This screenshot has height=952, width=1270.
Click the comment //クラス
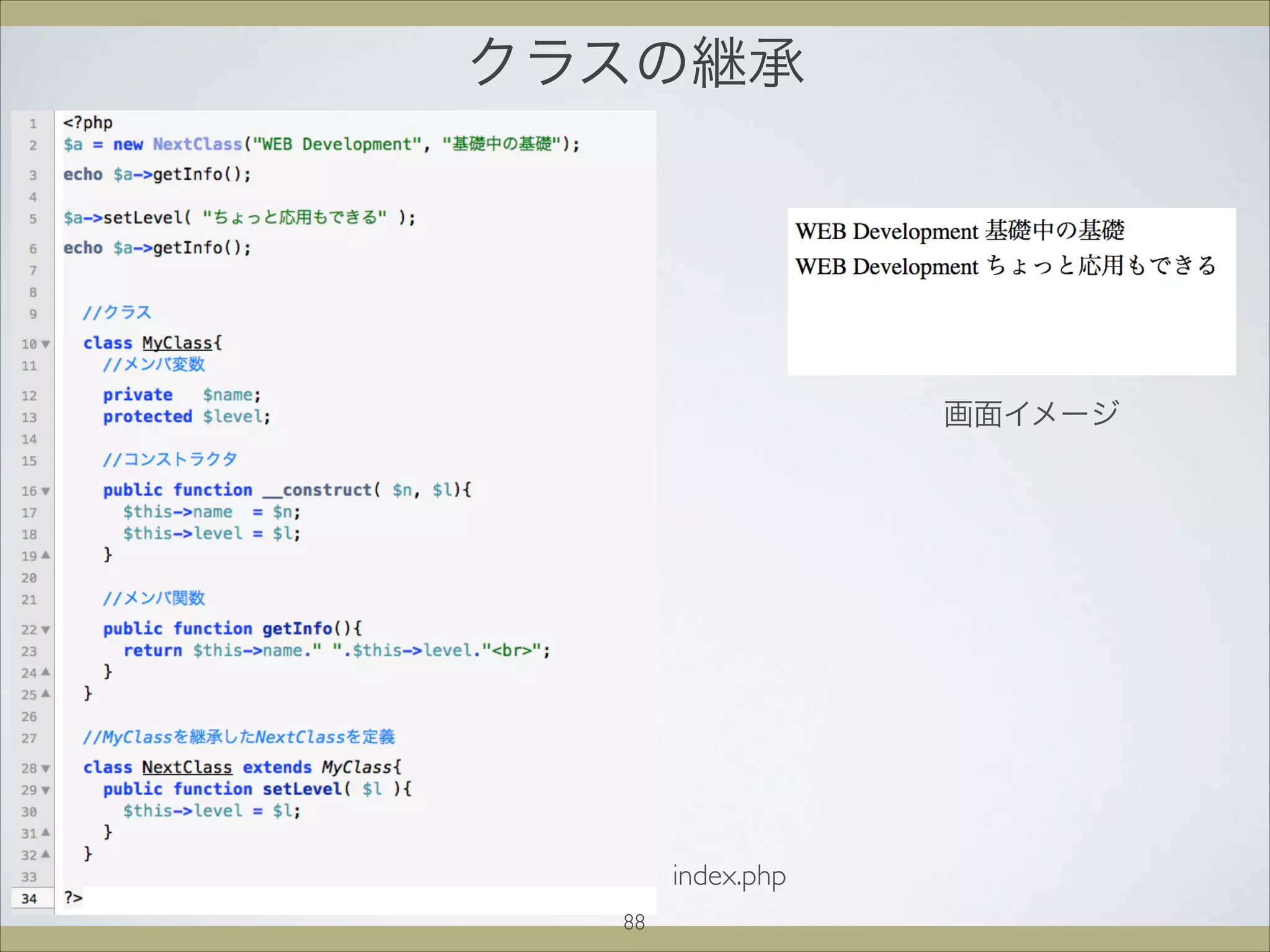pos(117,312)
